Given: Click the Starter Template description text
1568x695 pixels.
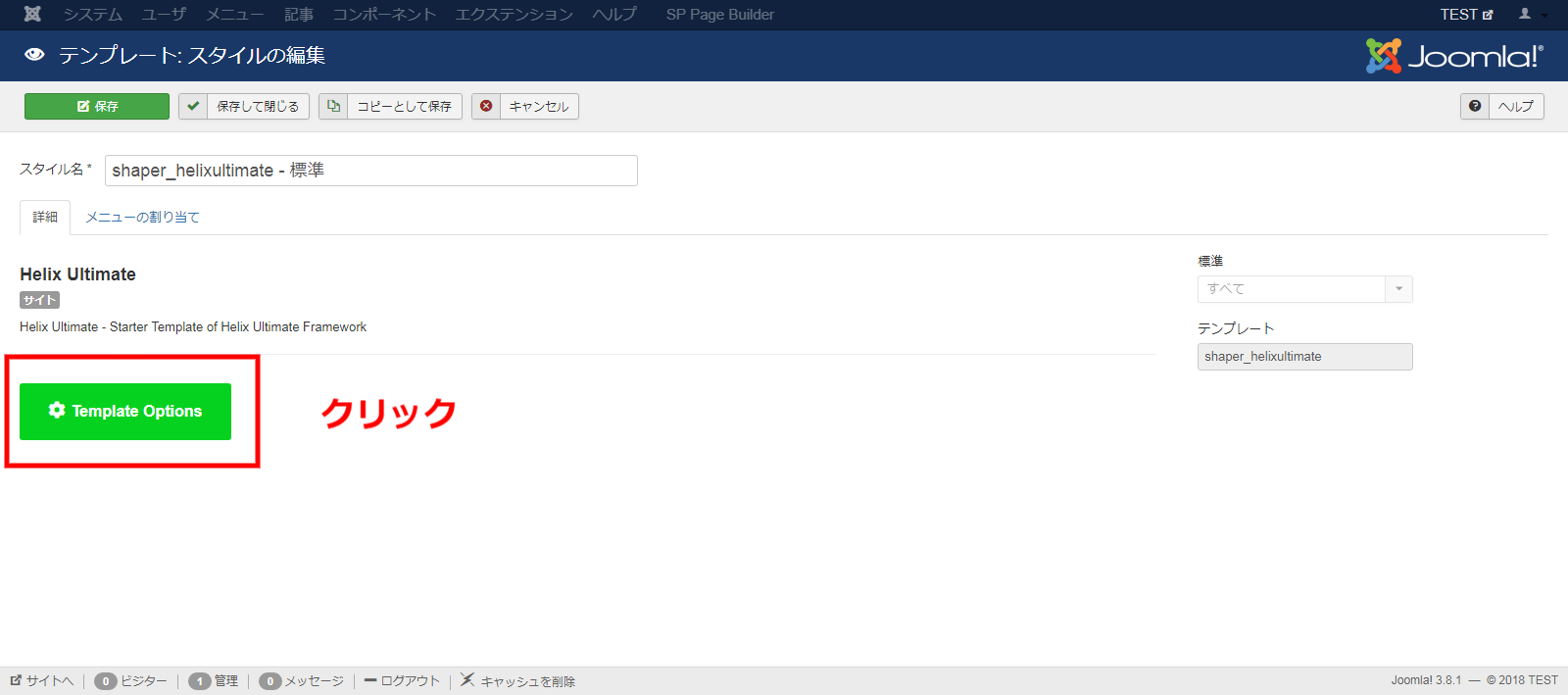Looking at the screenshot, I should pos(193,327).
